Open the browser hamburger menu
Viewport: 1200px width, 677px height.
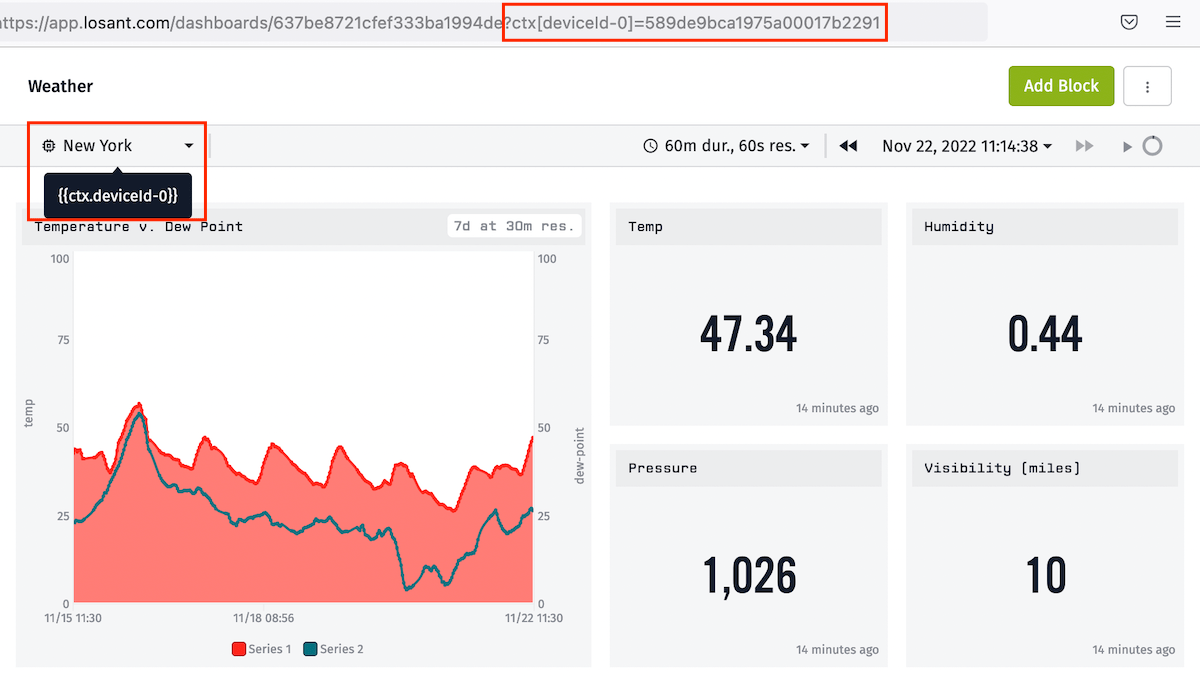[1173, 22]
